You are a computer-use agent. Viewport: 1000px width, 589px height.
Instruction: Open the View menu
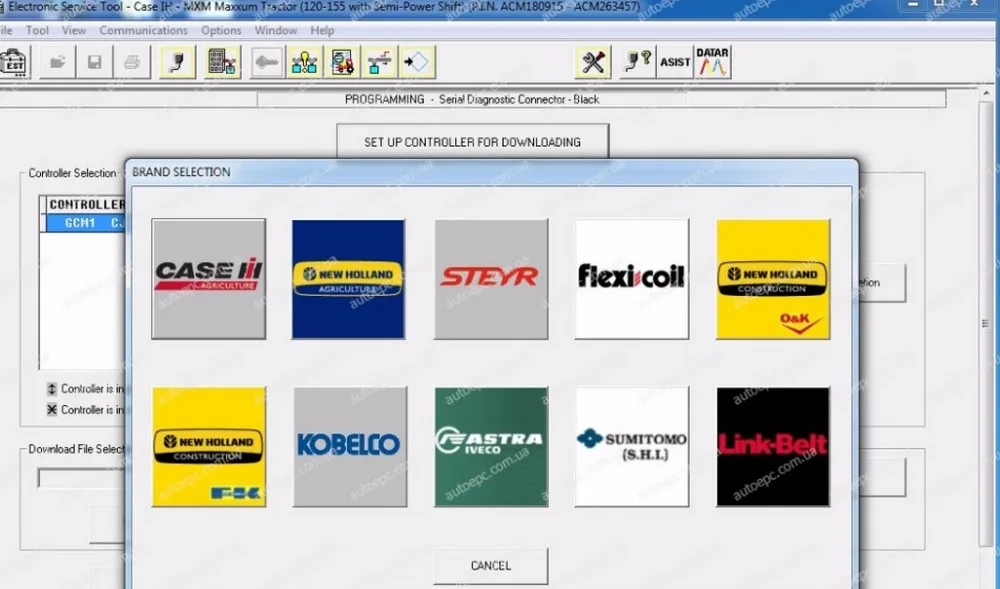pyautogui.click(x=74, y=30)
